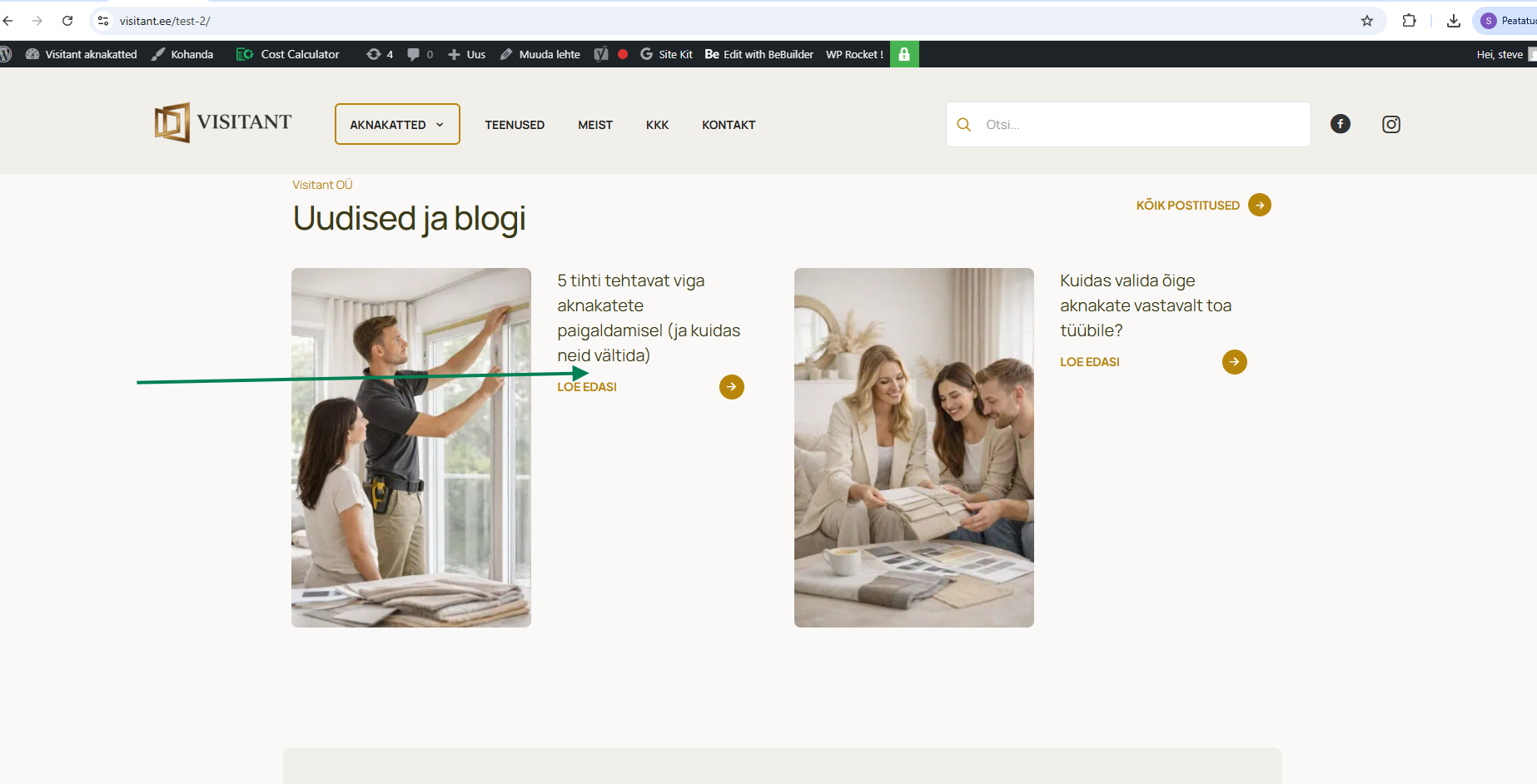Click the Facebook icon in header

(1340, 124)
